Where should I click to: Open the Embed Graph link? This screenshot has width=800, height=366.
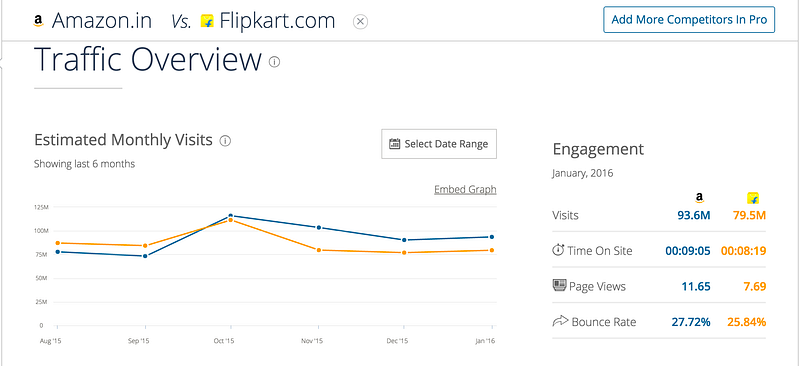pos(465,189)
